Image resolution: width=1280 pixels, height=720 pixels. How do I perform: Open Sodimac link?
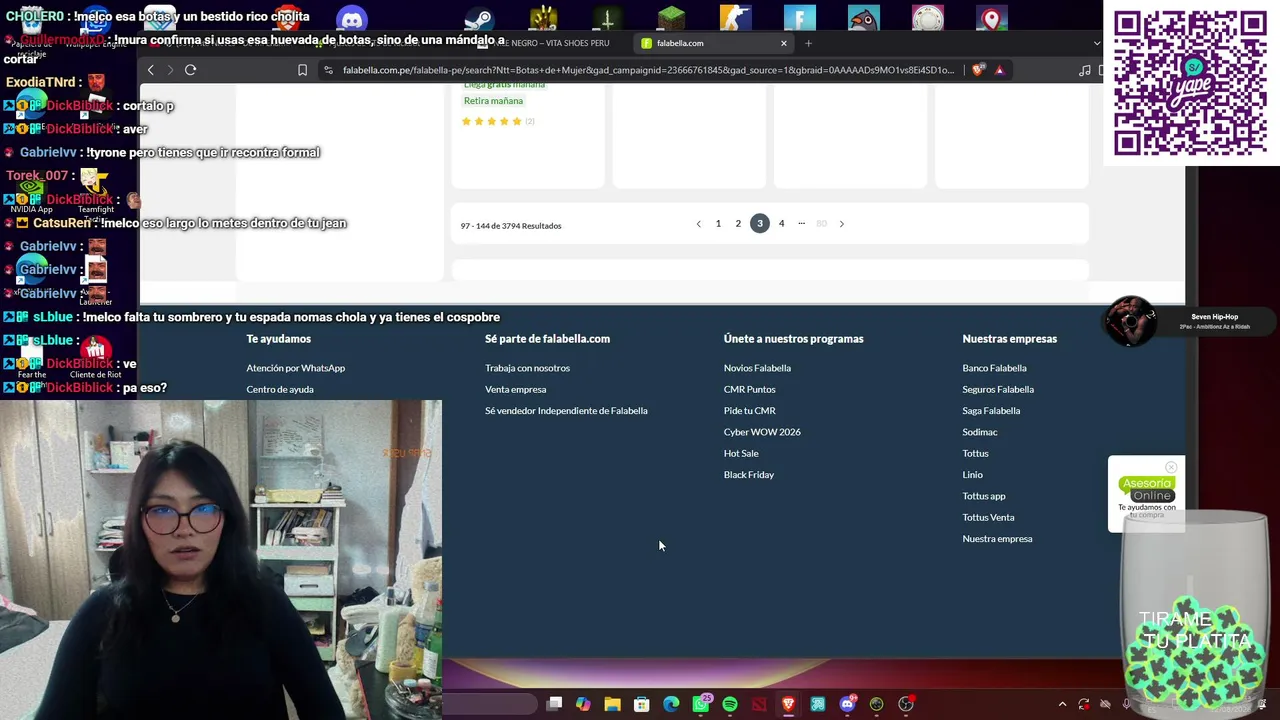pyautogui.click(x=980, y=432)
